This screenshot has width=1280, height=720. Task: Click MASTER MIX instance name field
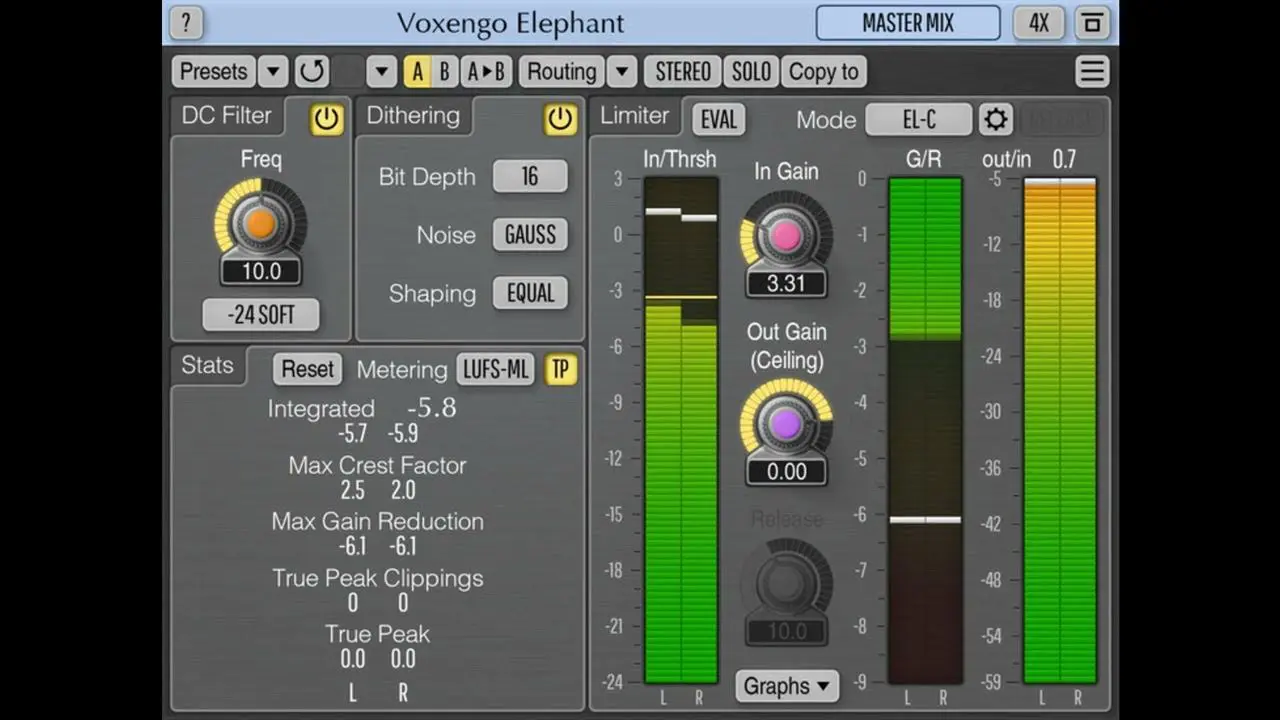pyautogui.click(x=908, y=22)
